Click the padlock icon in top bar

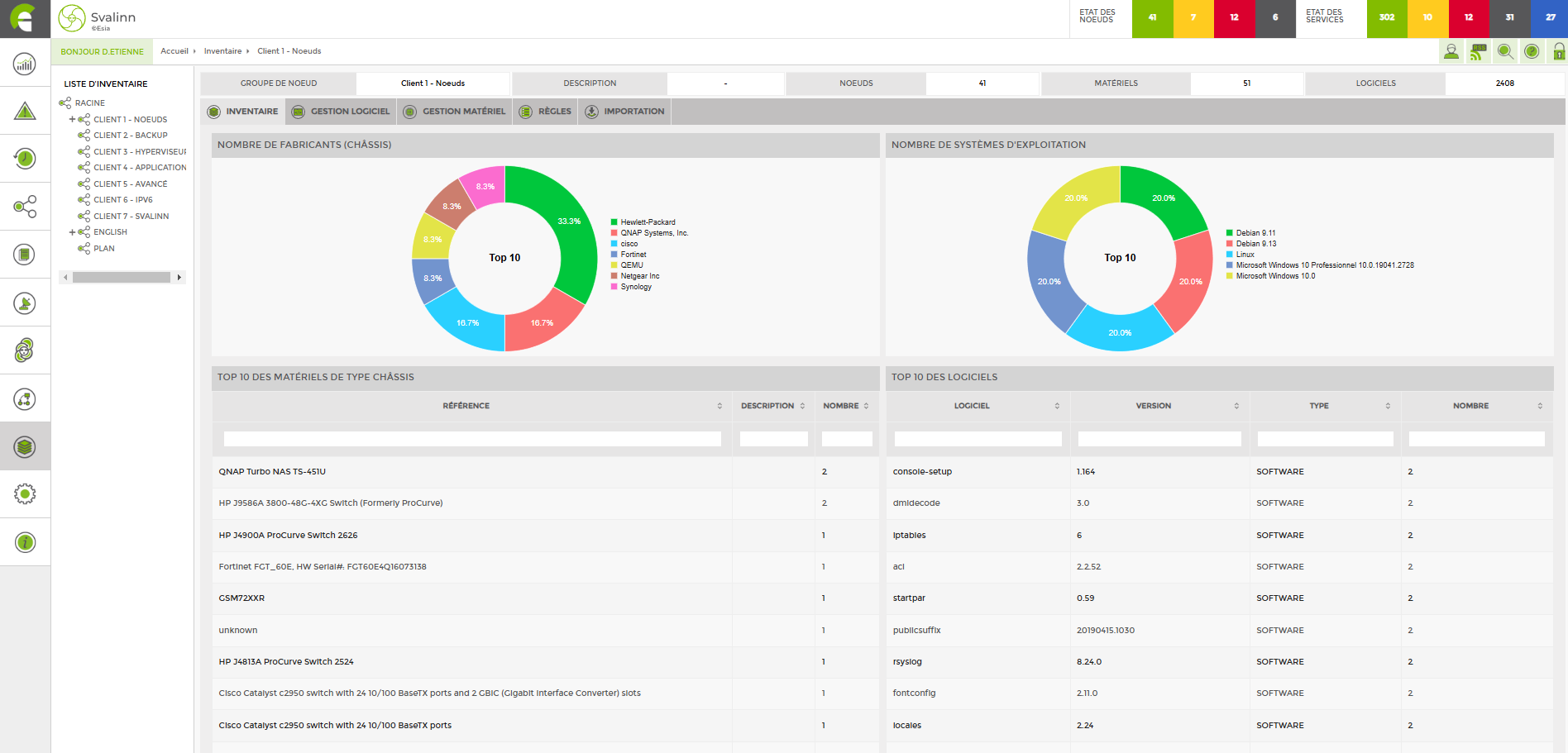1558,52
